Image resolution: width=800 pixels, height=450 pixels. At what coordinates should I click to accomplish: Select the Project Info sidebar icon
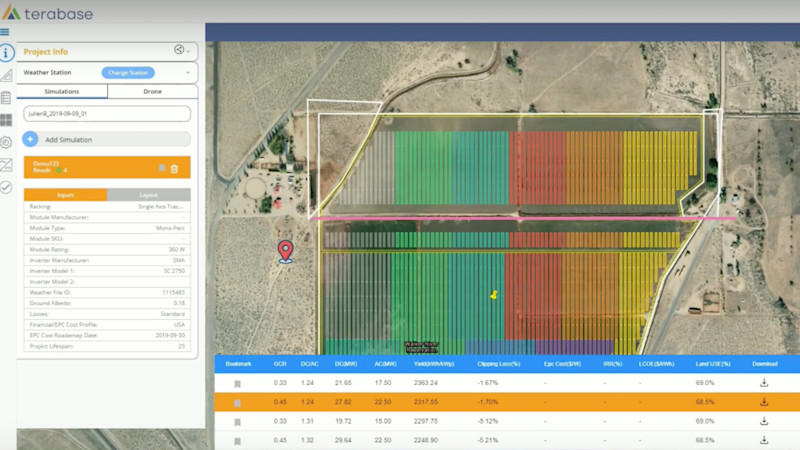click(x=6, y=53)
